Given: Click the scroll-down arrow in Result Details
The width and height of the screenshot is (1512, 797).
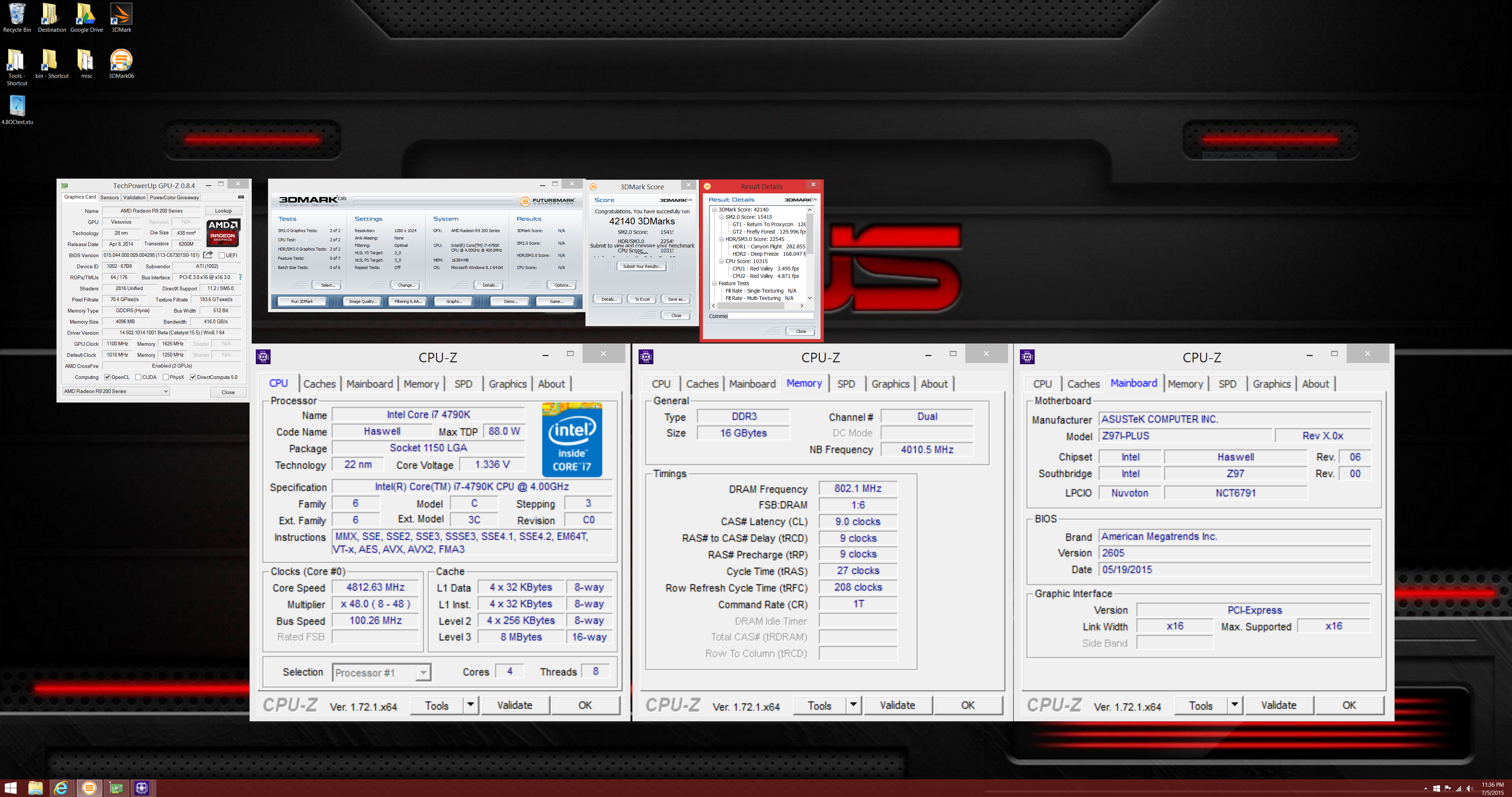Looking at the screenshot, I should coord(810,298).
